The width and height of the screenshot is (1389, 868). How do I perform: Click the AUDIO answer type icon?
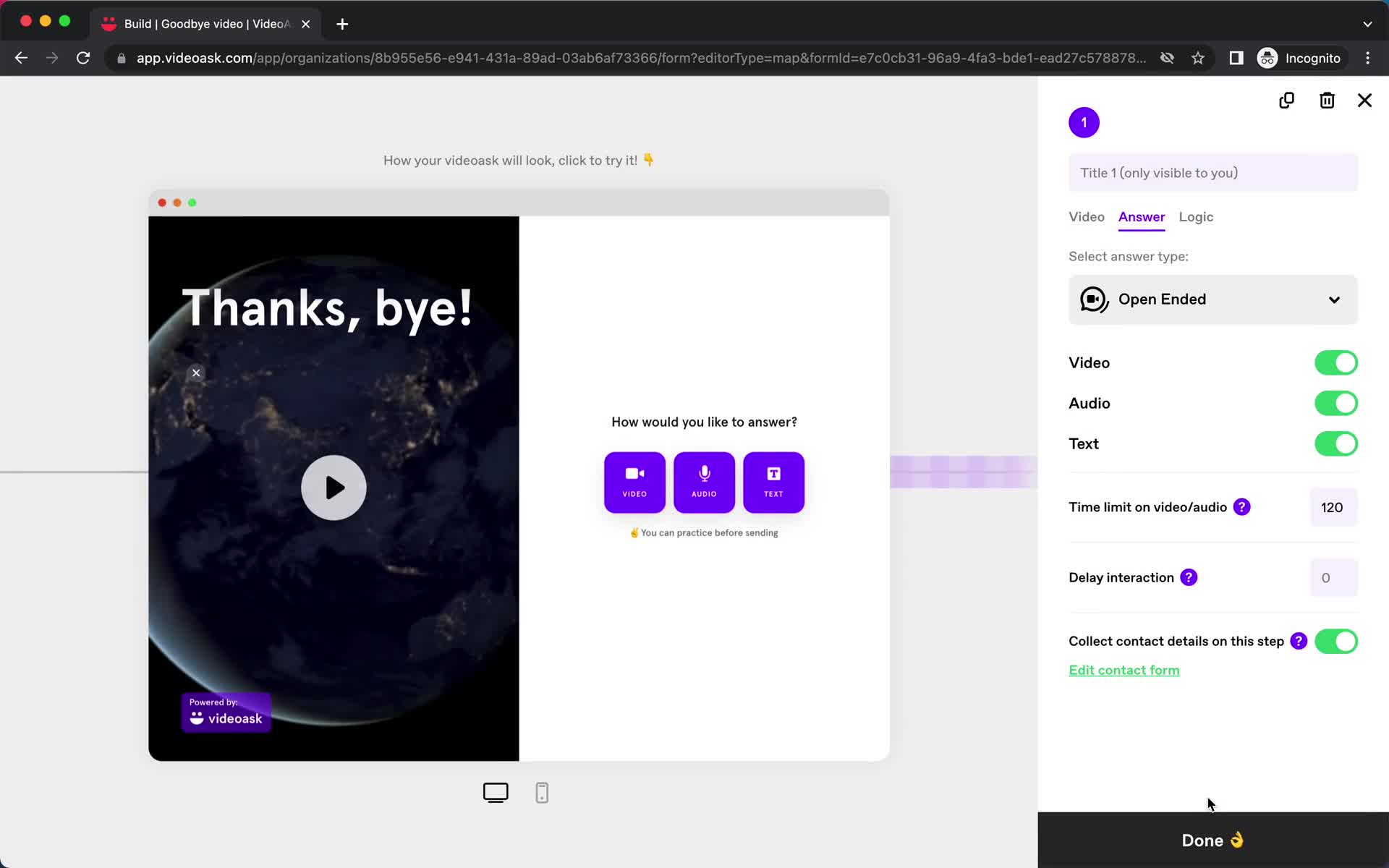704,482
